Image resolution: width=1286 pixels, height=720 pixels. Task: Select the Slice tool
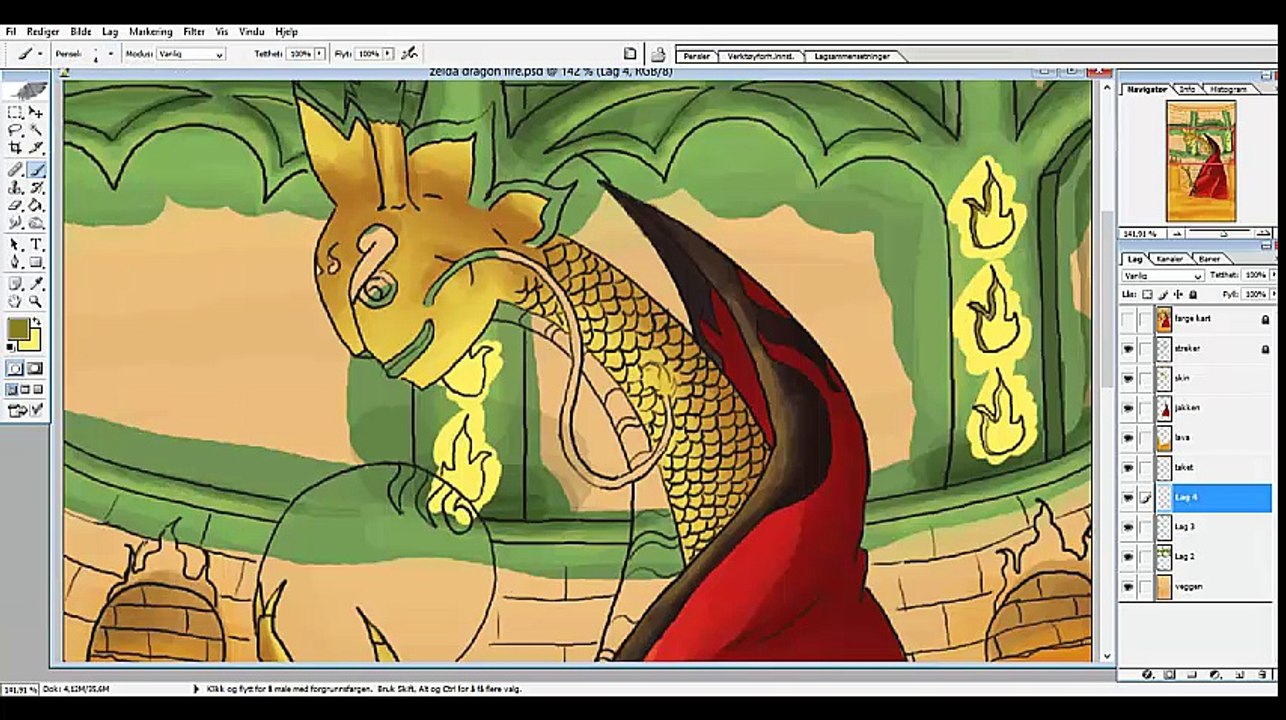[36, 148]
